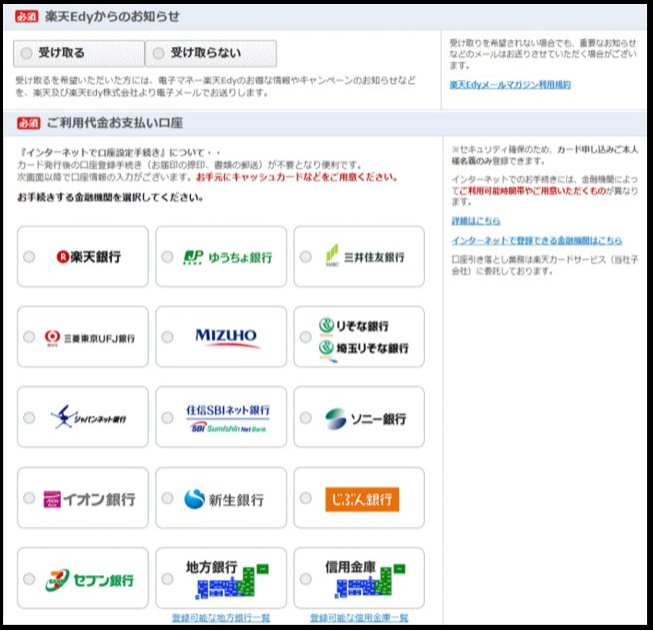Click the 三菱東京UFJ銀行 logo
Screen dimensions: 653x631
click(x=90, y=338)
